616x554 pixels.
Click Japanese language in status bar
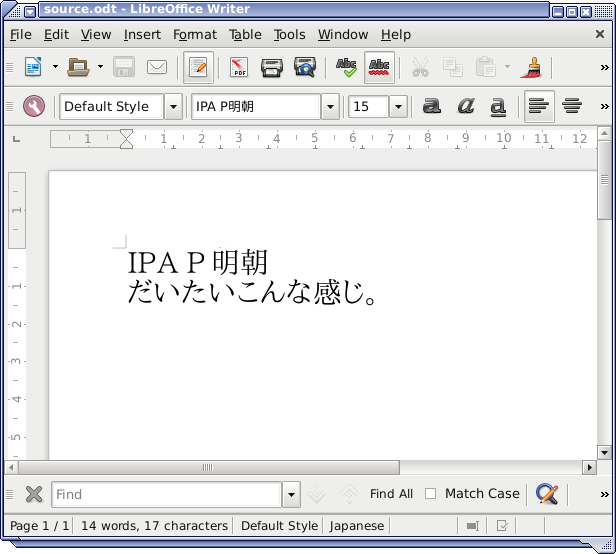pyautogui.click(x=357, y=526)
